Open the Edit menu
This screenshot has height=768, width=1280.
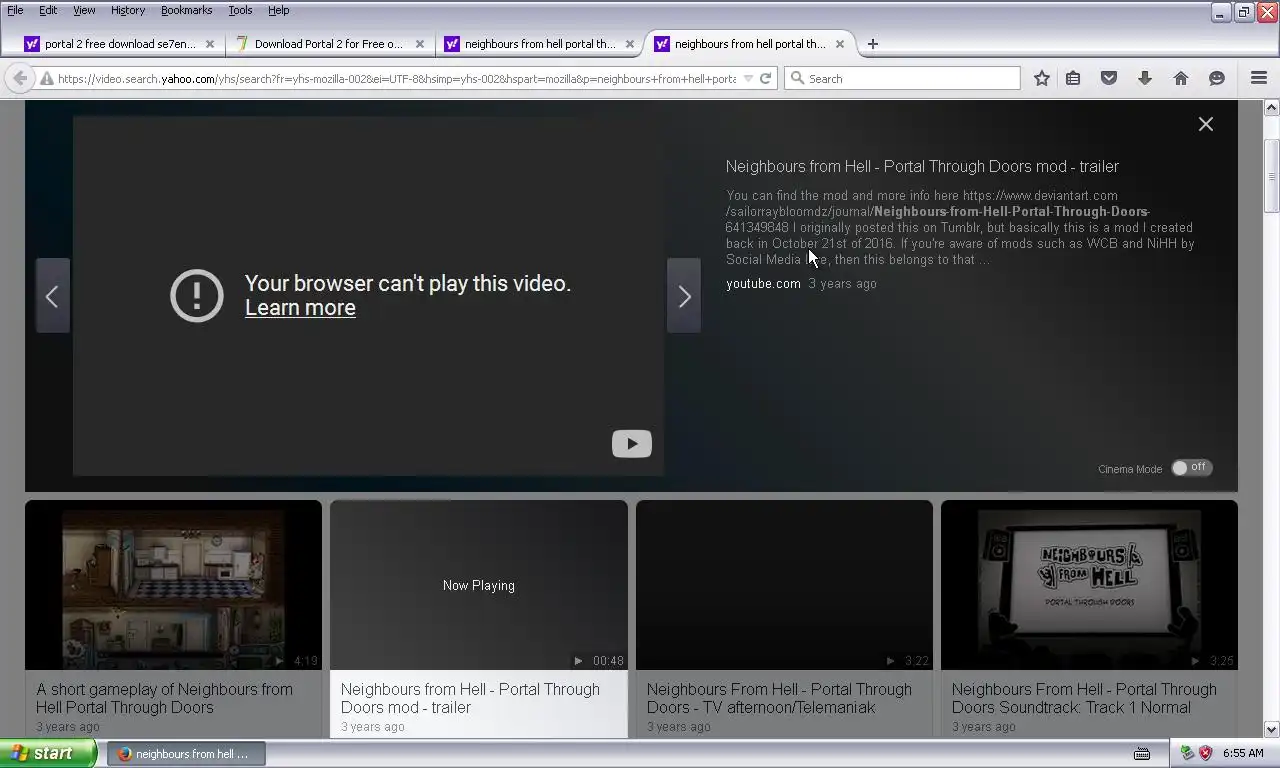click(48, 10)
